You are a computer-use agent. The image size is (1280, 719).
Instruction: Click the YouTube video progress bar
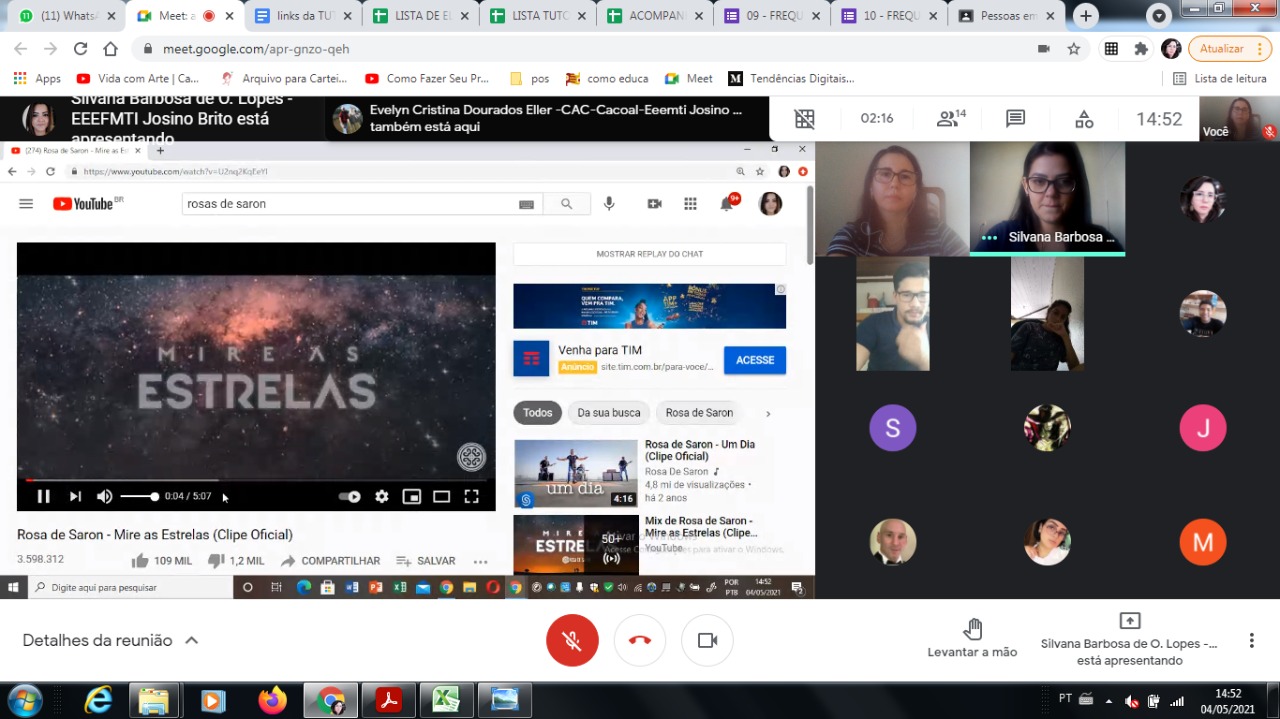pos(256,480)
